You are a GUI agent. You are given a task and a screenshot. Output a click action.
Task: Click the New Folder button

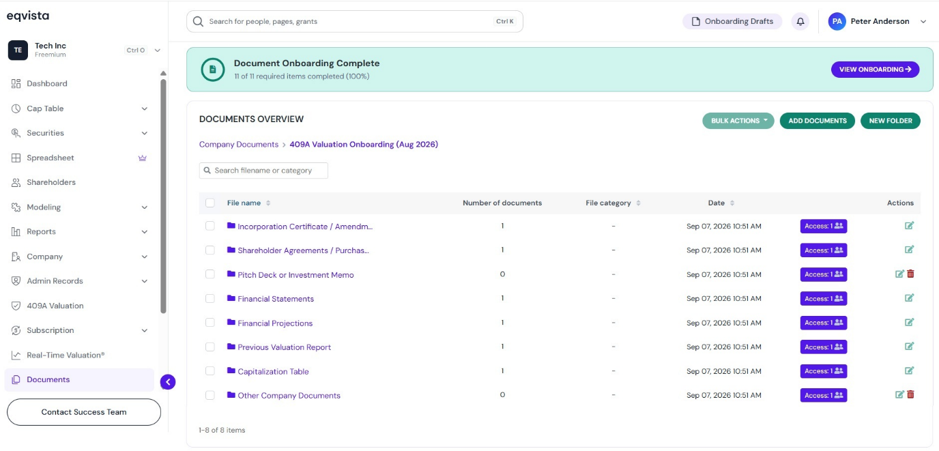pyautogui.click(x=890, y=121)
